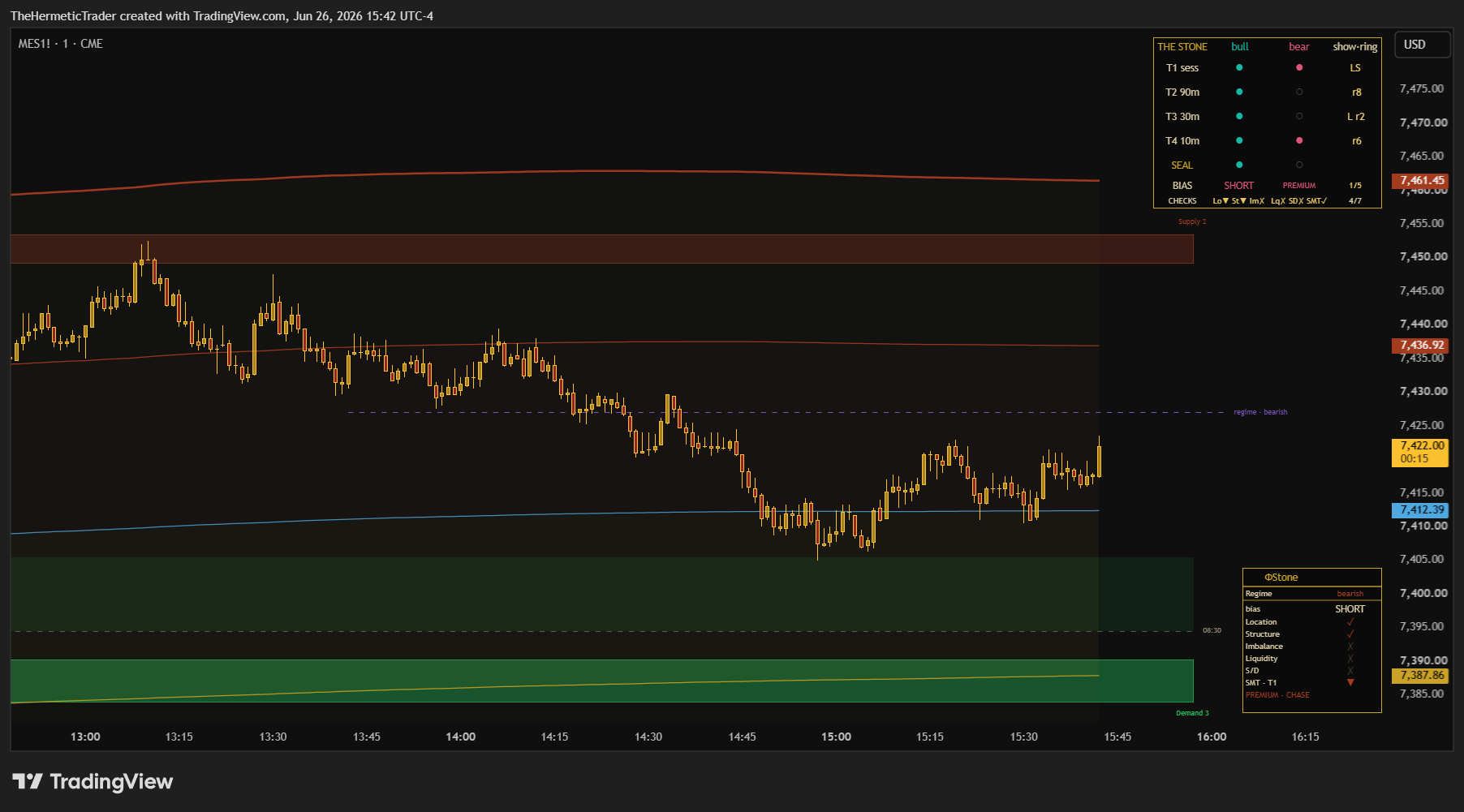Click the '4/7' score in CHECKS row

(1355, 201)
